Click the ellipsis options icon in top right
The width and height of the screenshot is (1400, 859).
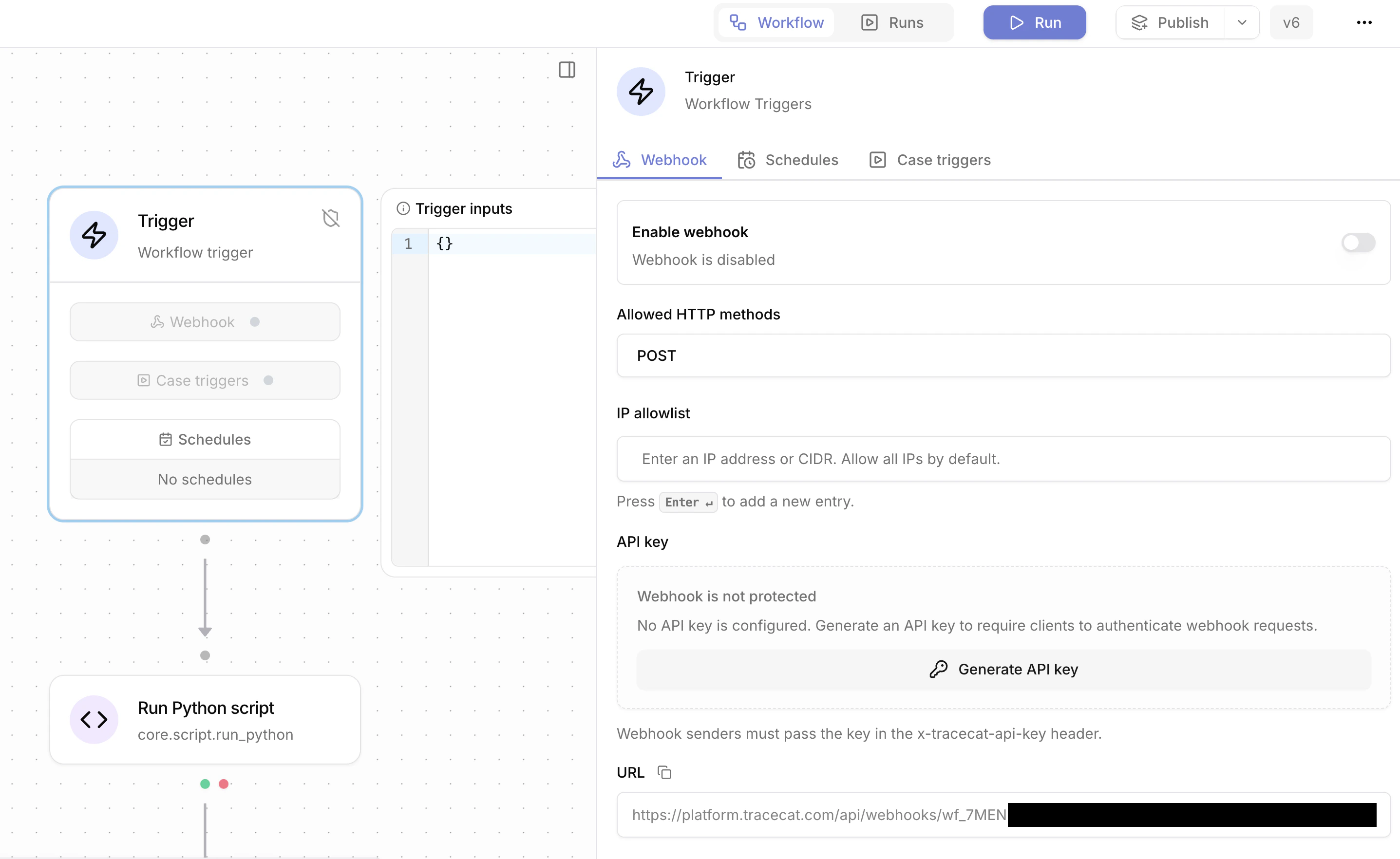coord(1365,22)
